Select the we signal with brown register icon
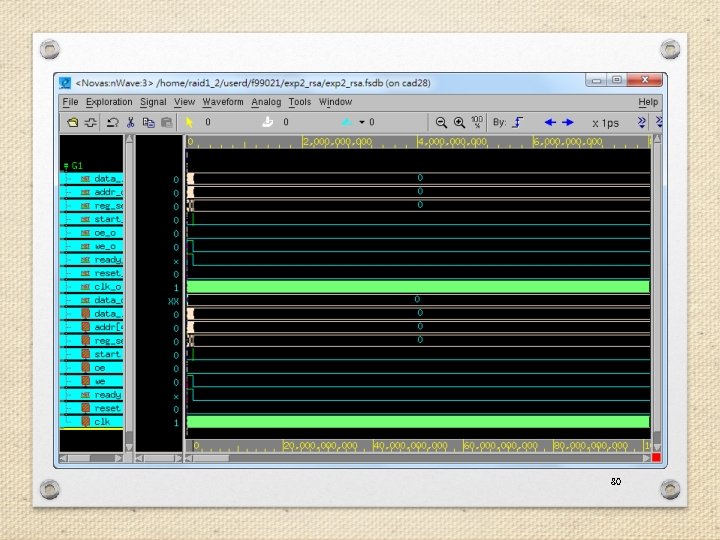Image resolution: width=720 pixels, height=540 pixels. pyautogui.click(x=91, y=382)
